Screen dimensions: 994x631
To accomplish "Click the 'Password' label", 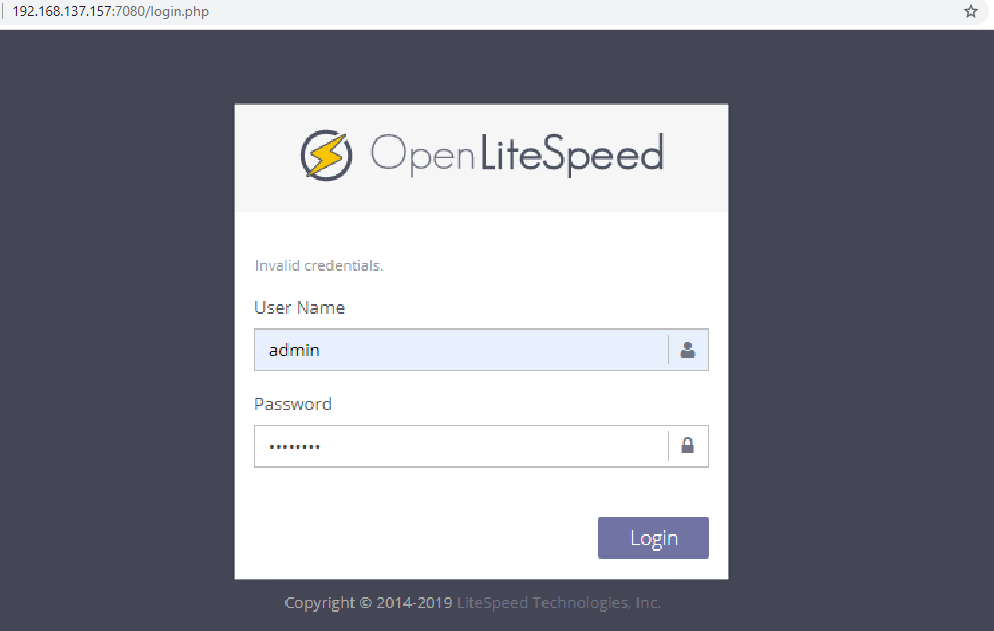I will pos(292,404).
